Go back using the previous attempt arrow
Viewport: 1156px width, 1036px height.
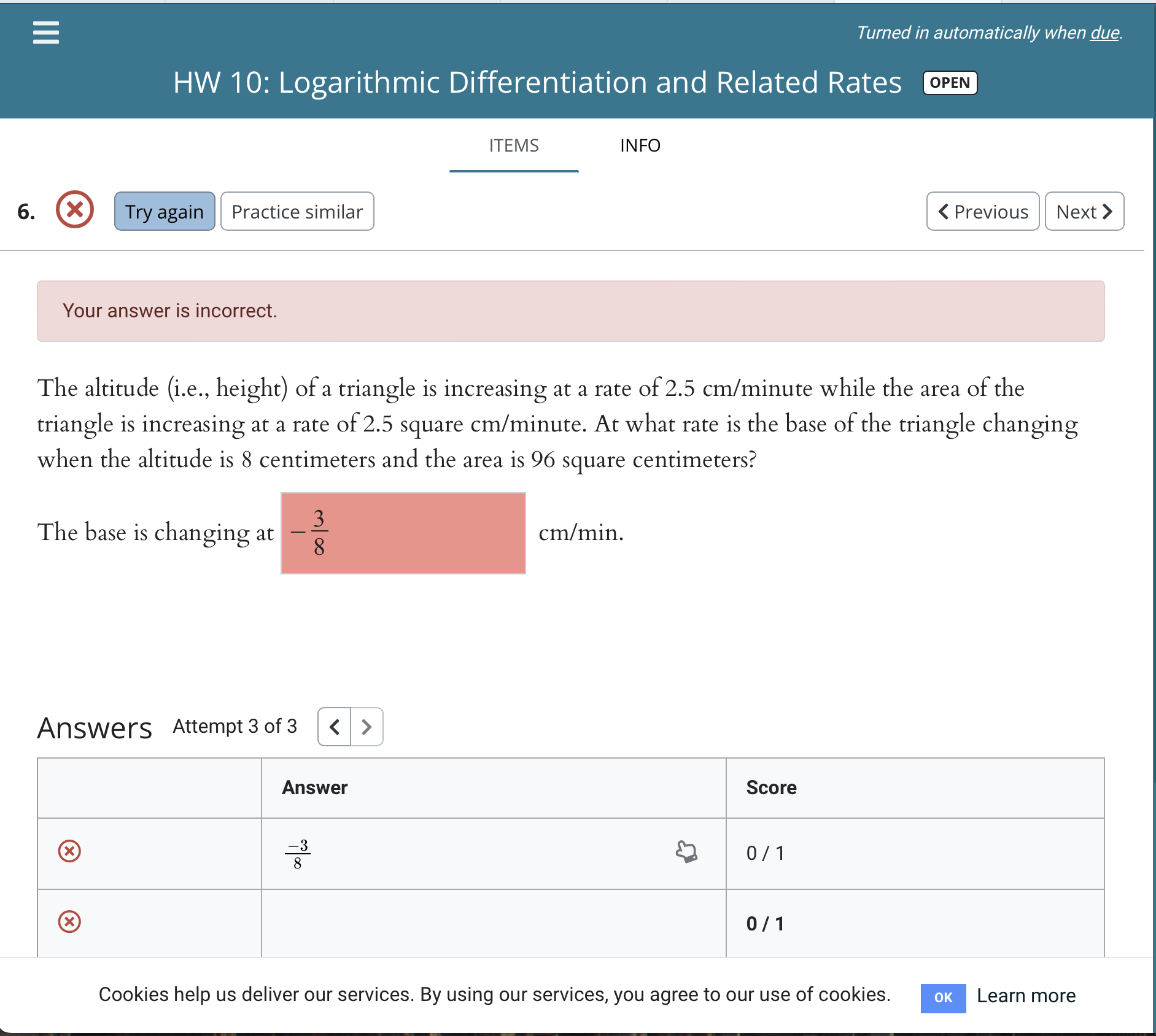tap(334, 727)
